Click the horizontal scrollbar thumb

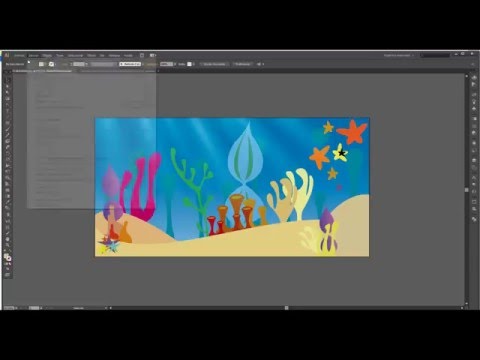(286, 308)
